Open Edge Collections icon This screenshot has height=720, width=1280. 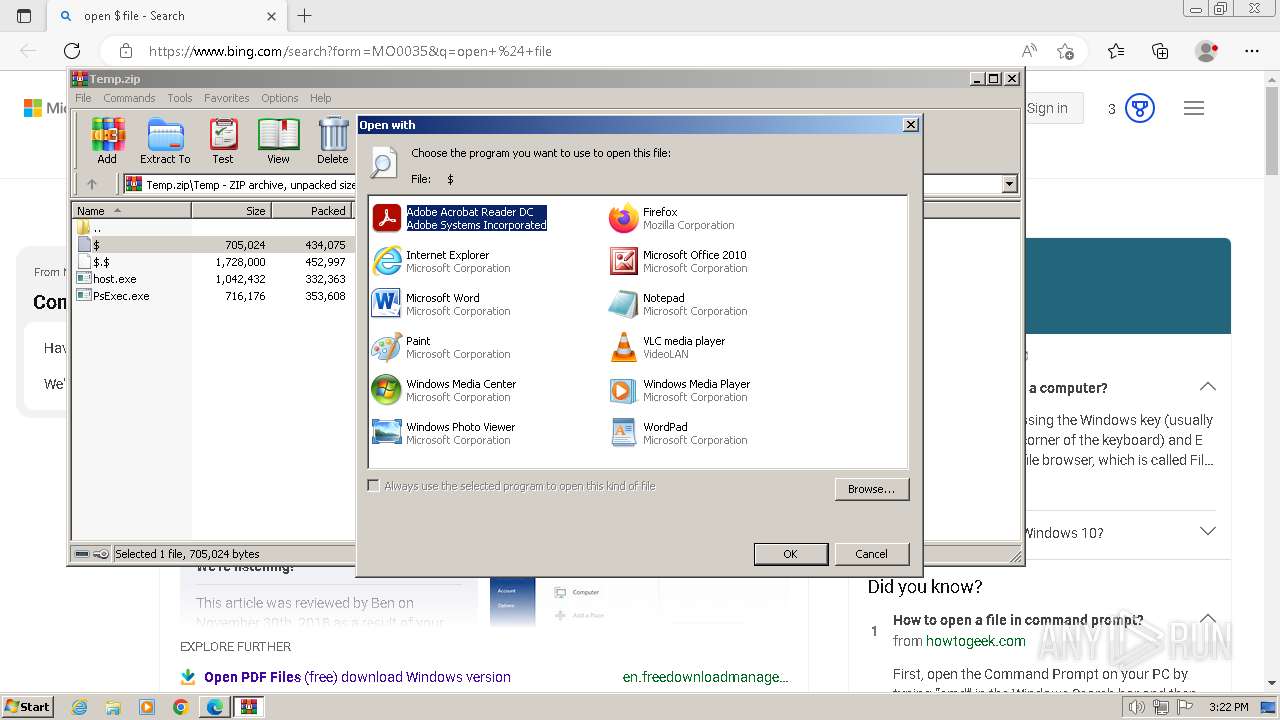pyautogui.click(x=1160, y=51)
